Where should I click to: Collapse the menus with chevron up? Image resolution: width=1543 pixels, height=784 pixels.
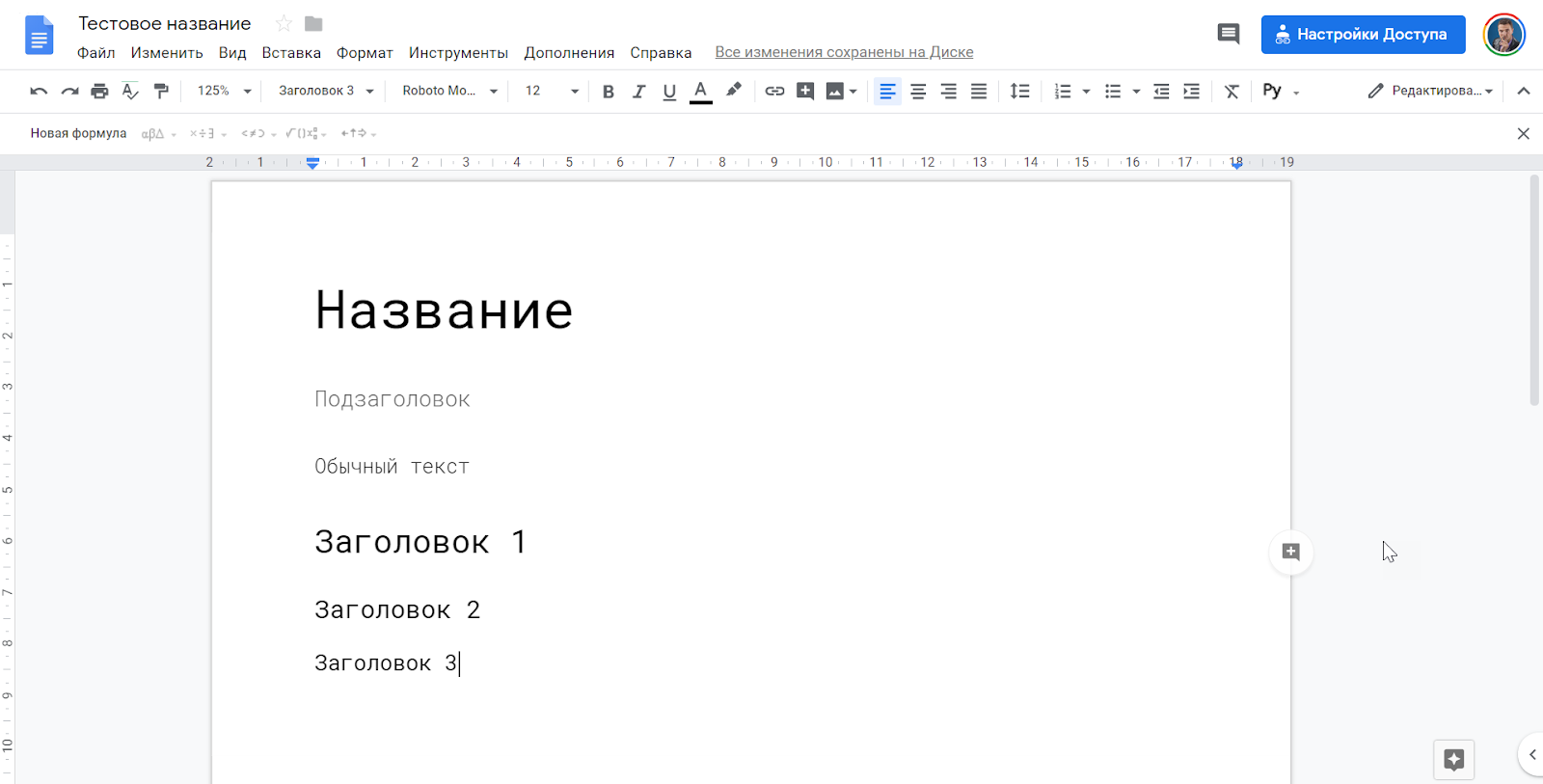click(x=1524, y=91)
